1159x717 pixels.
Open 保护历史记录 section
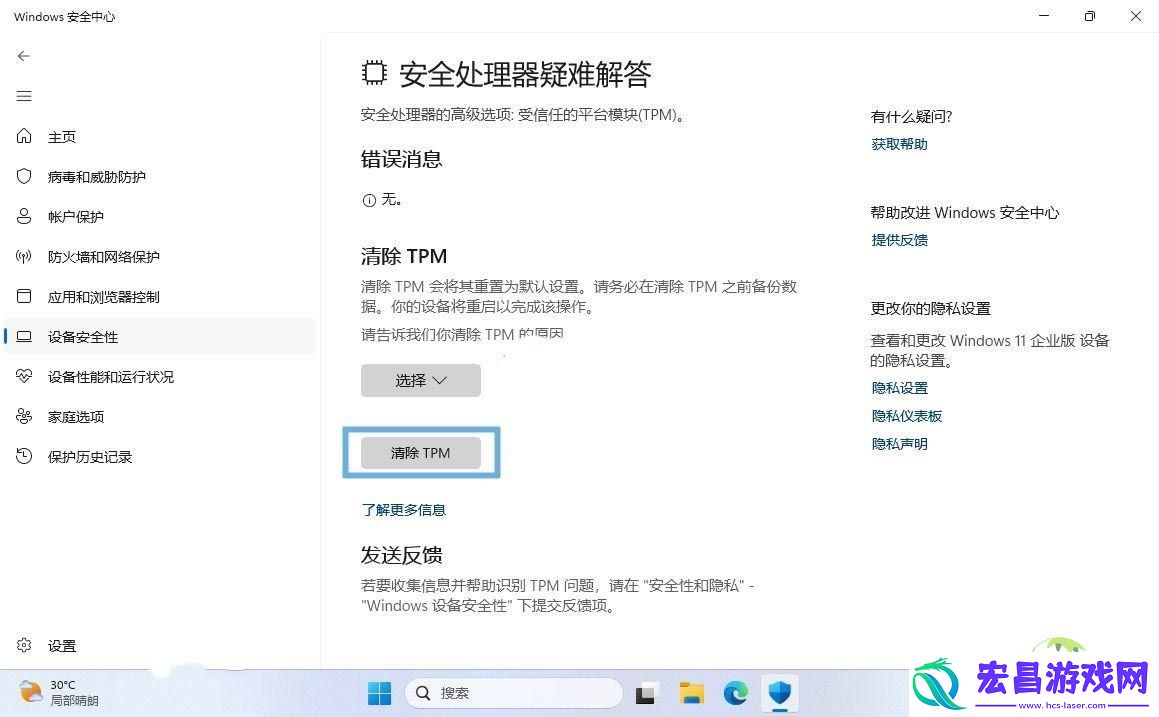[x=89, y=456]
